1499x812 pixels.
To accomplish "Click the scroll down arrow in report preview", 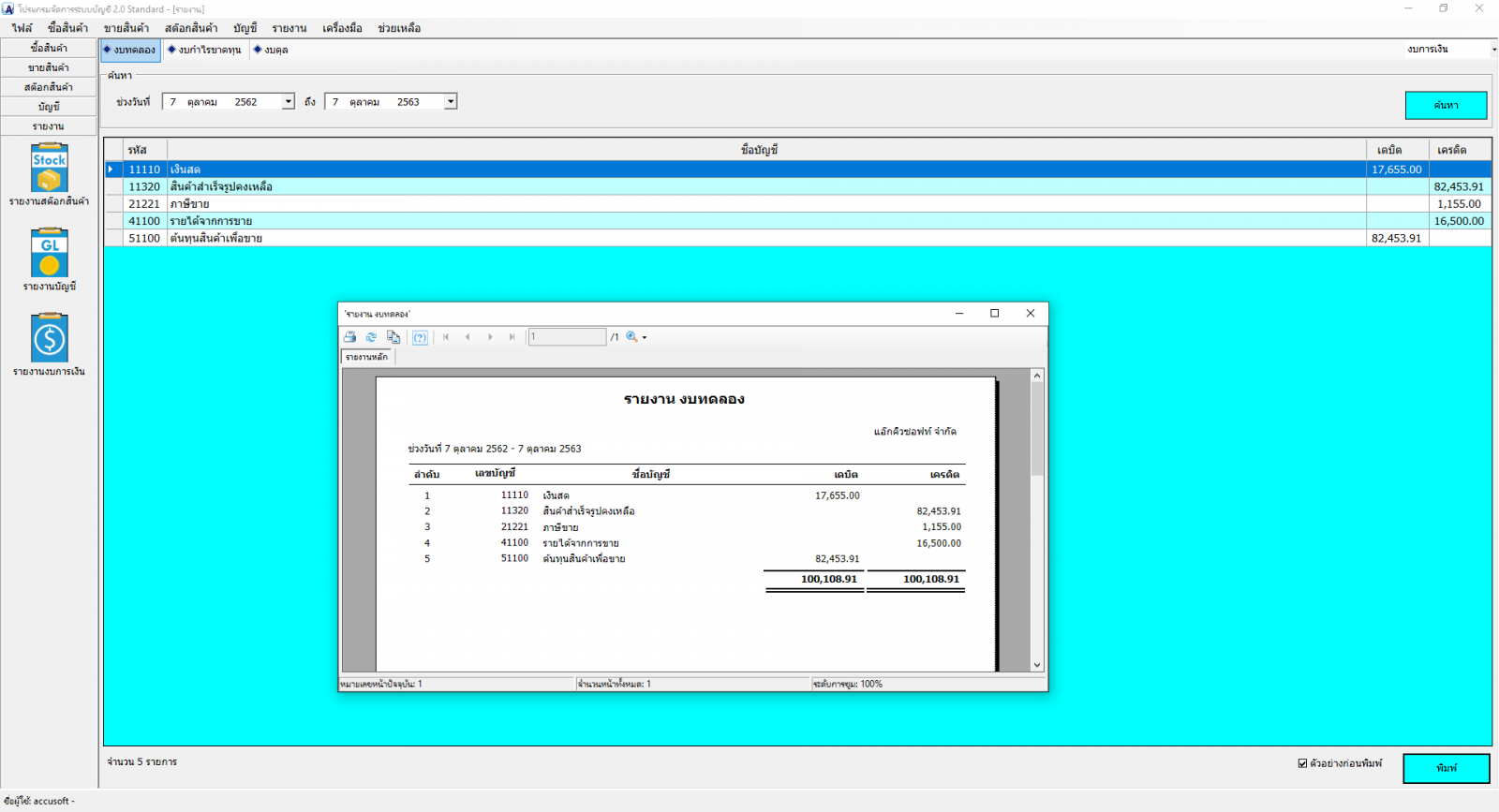I will tap(1037, 665).
